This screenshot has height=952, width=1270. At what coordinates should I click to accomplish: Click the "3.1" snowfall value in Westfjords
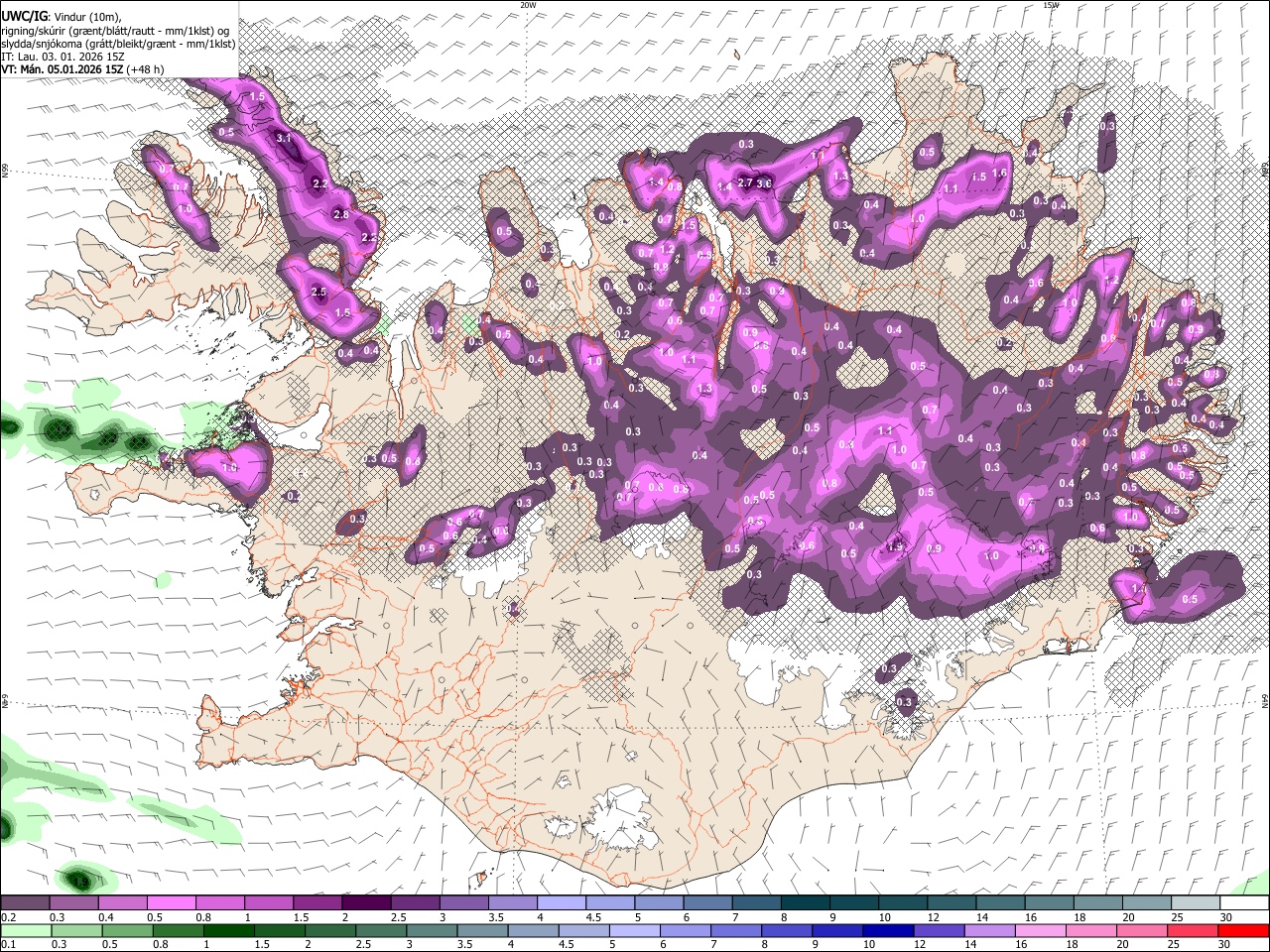tap(284, 138)
